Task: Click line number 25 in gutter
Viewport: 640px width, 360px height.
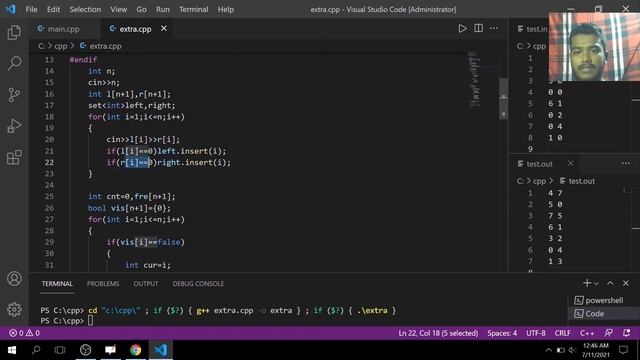Action: 49,196
